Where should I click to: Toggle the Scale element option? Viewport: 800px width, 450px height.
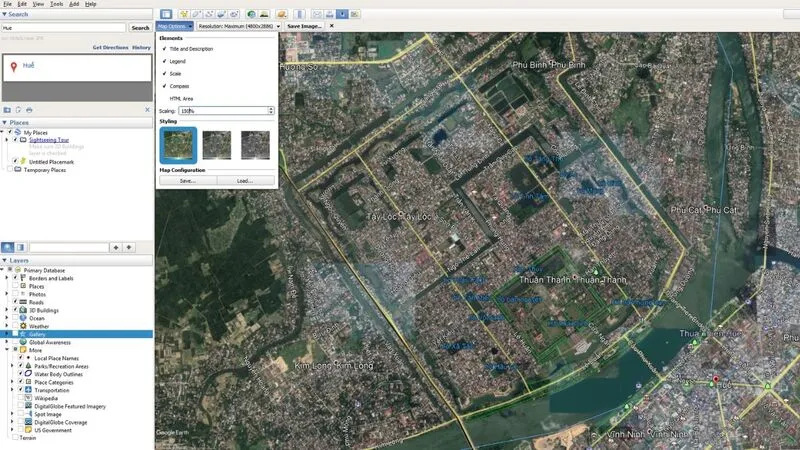tap(171, 73)
